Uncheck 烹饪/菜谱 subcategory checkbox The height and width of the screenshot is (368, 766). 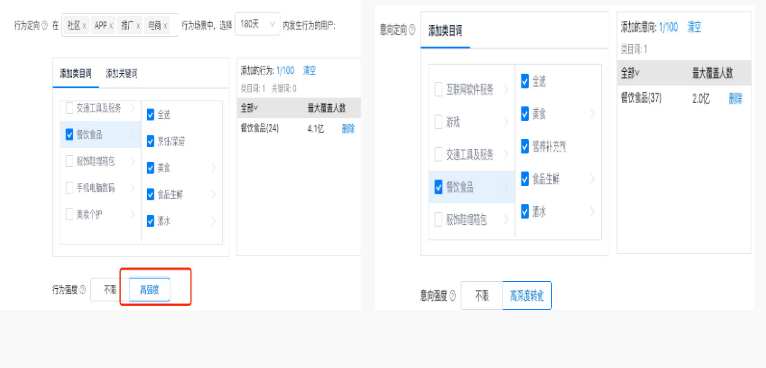click(150, 141)
